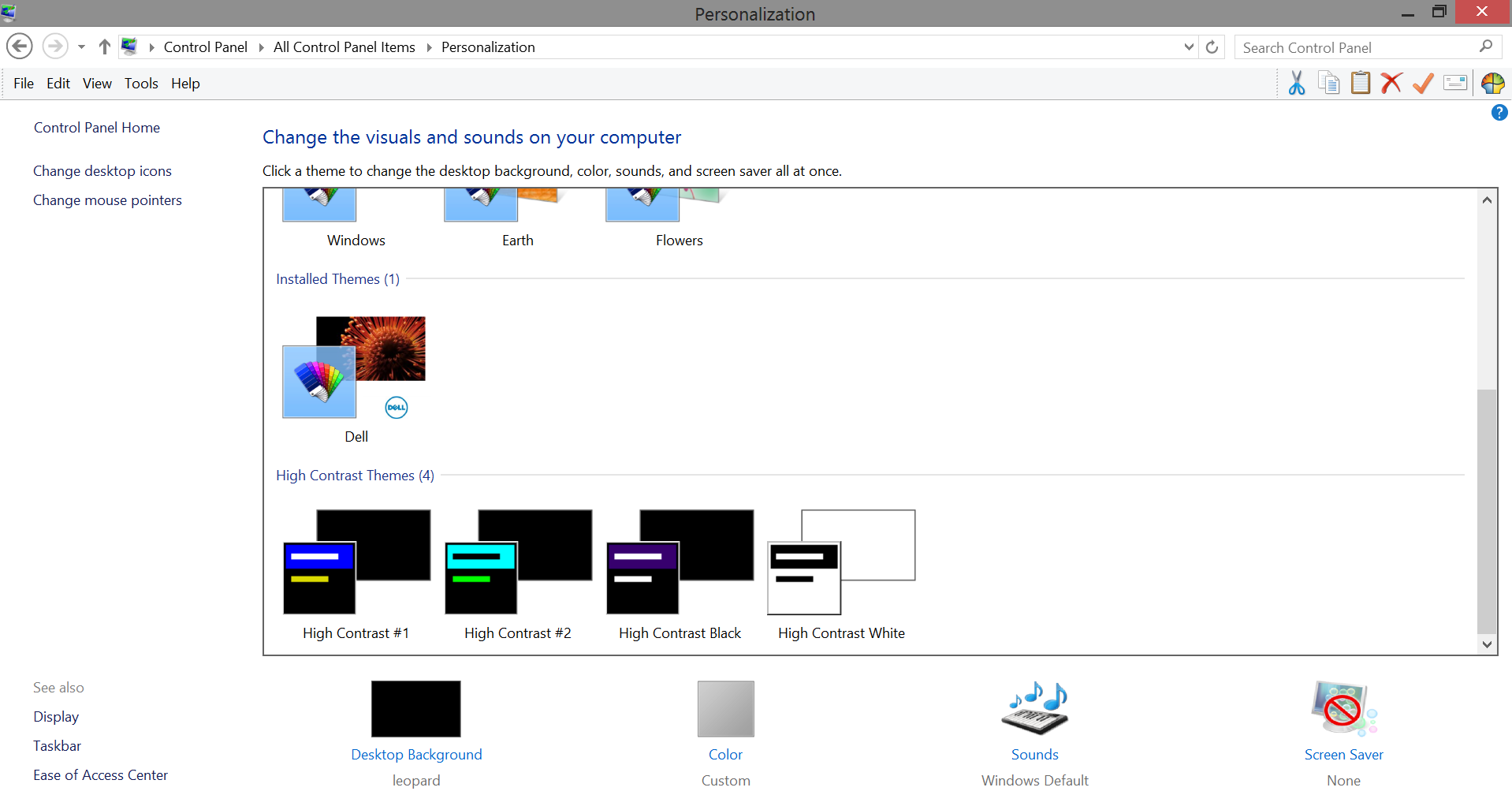The height and width of the screenshot is (806, 1512).
Task: Open the recent pages history chevron
Action: pyautogui.click(x=81, y=46)
